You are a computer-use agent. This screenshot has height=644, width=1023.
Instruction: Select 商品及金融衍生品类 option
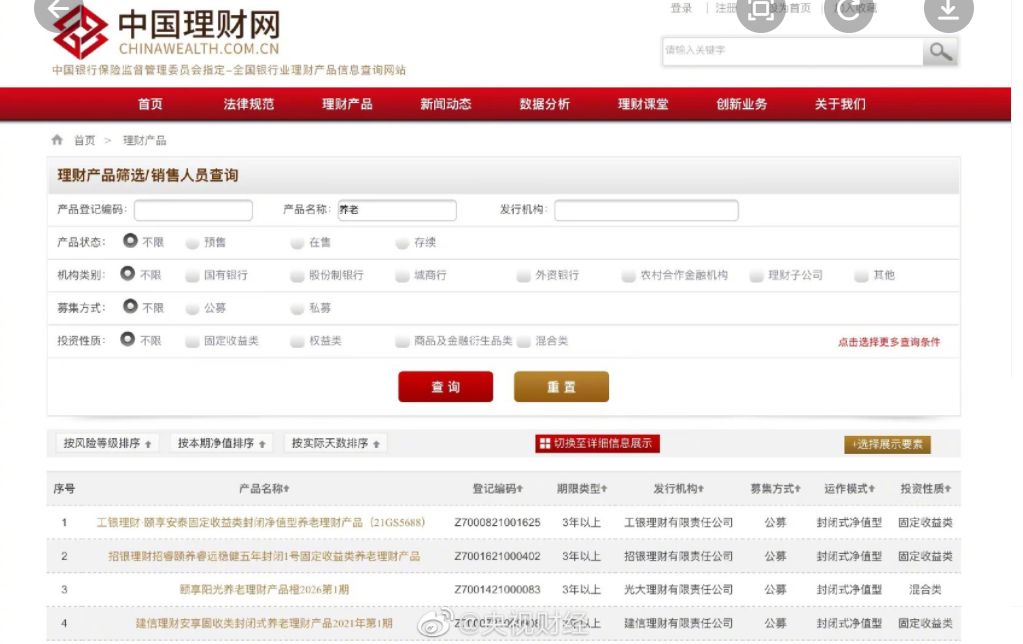pyautogui.click(x=402, y=342)
